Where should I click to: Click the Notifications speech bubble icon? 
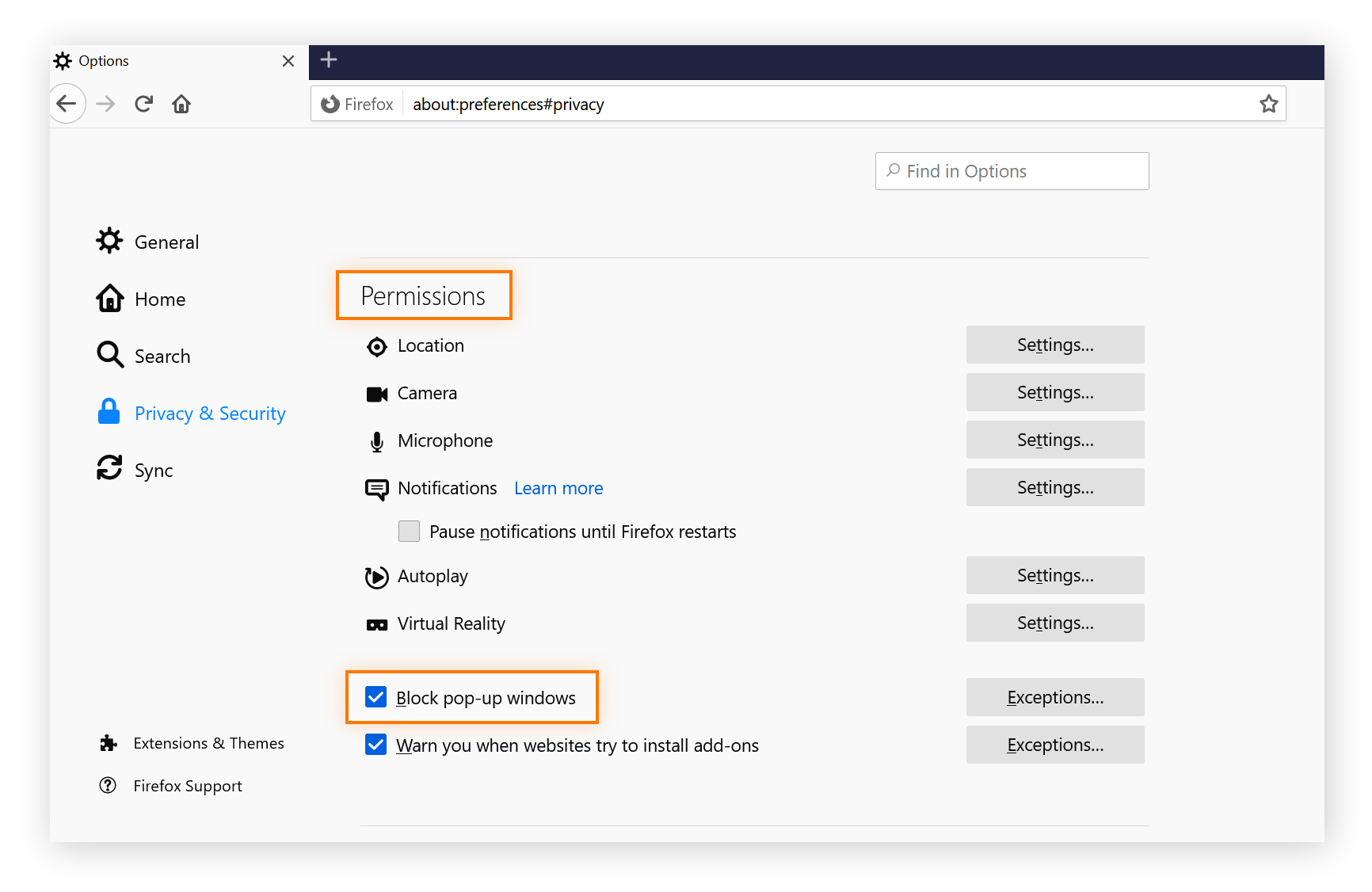coord(377,490)
